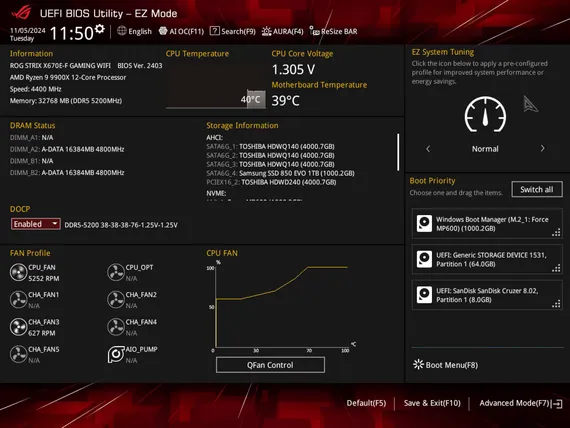
Task: Click disk icon of Generic STORAGE DEVICE entry
Action: tap(424, 259)
